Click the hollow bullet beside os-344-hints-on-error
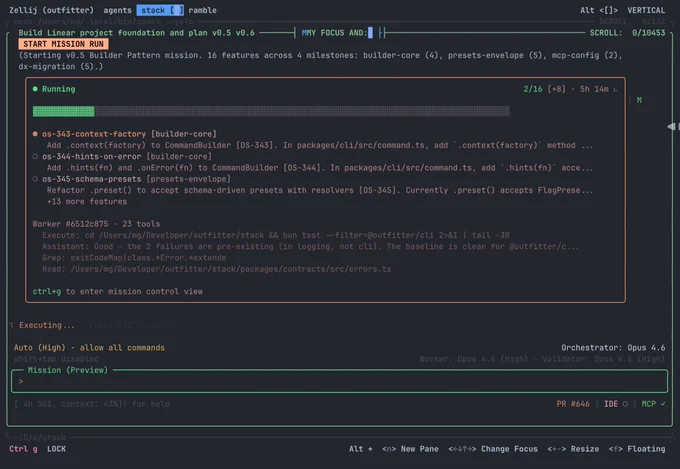Screen dimensions: 680x469 coord(35,156)
